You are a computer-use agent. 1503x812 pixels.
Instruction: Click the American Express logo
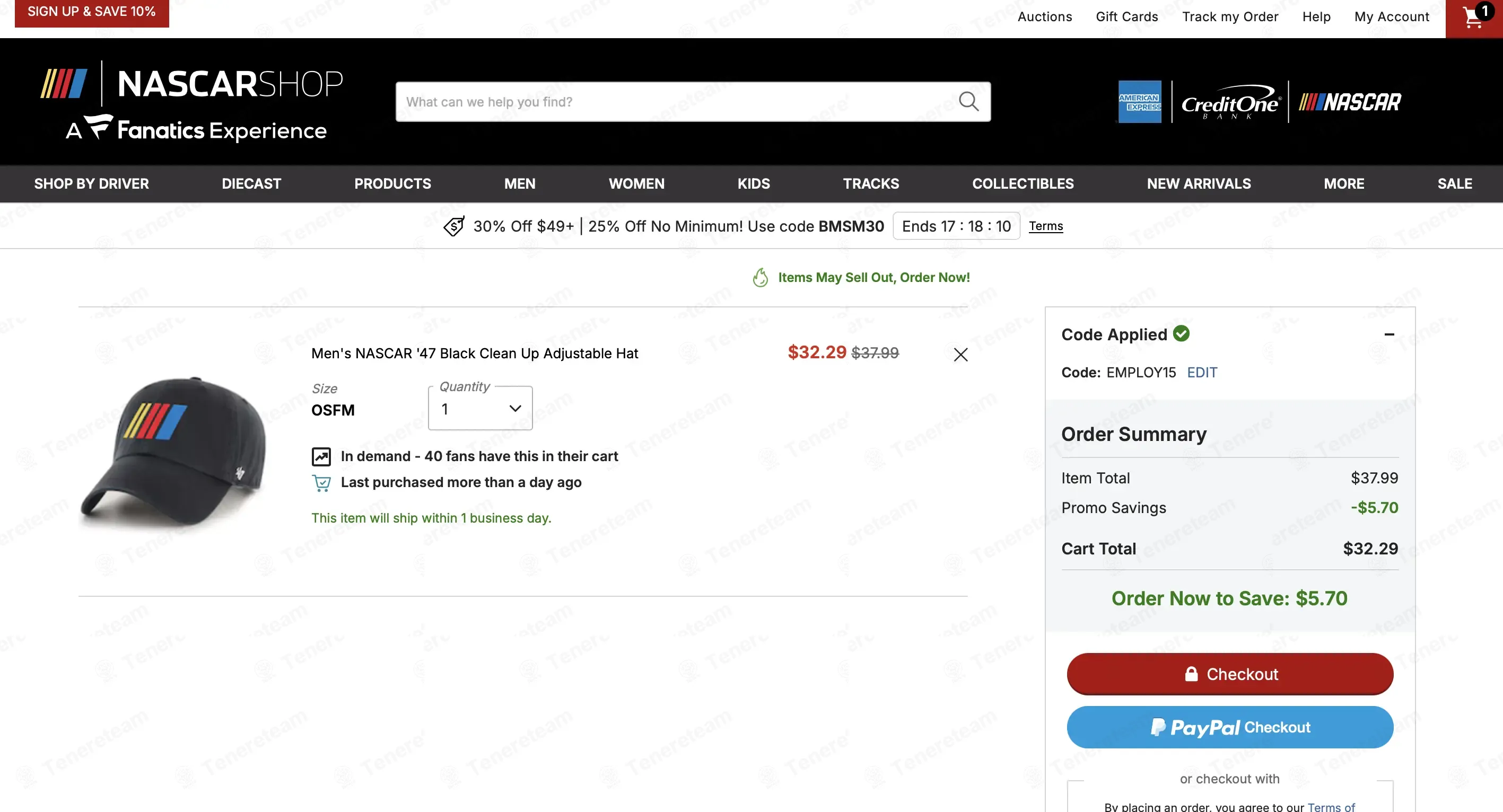coord(1140,101)
